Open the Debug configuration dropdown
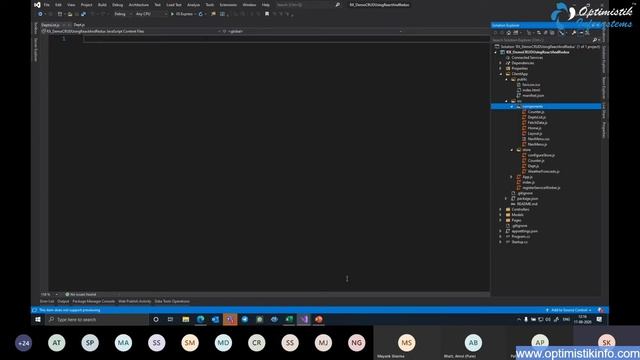The image size is (640, 360). (x=122, y=14)
